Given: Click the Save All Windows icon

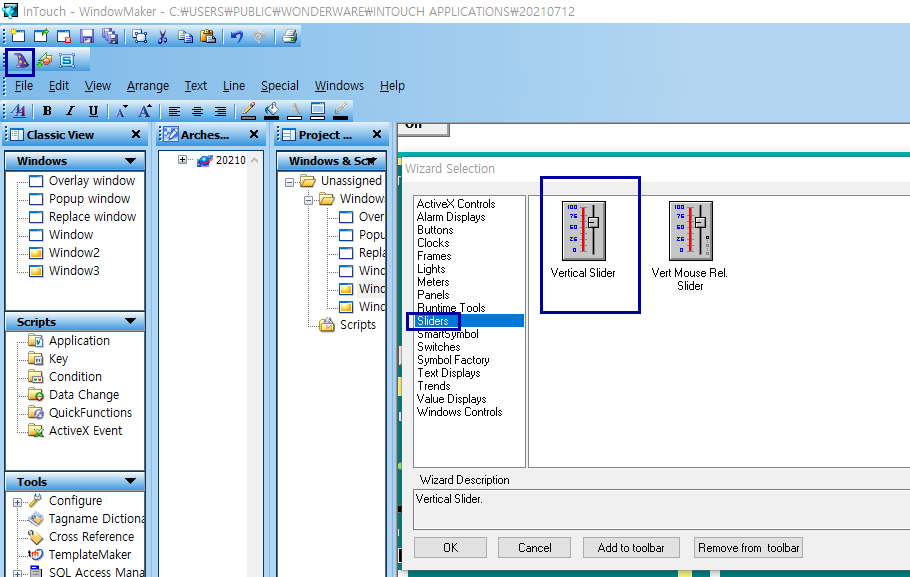Looking at the screenshot, I should coord(110,37).
